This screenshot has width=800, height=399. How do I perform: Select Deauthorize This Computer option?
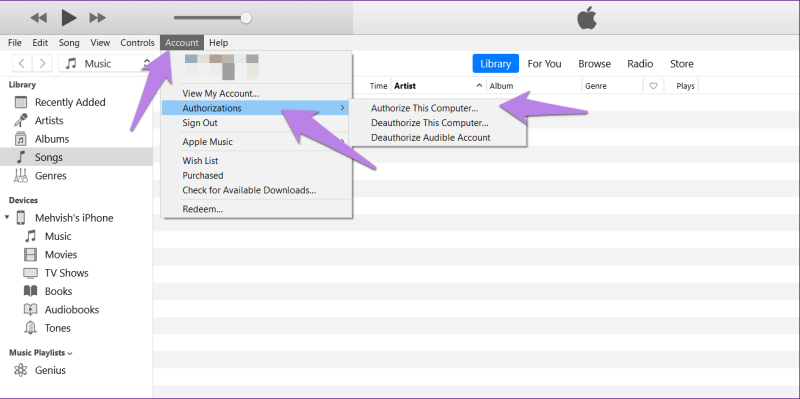[x=430, y=123]
